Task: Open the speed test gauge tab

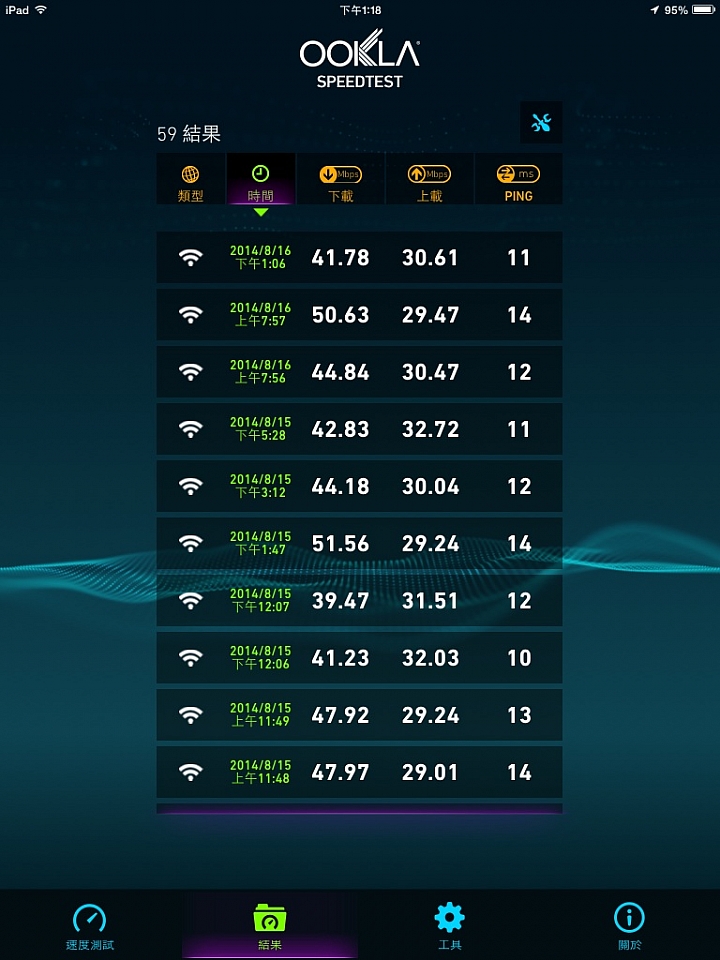Action: pos(90,926)
